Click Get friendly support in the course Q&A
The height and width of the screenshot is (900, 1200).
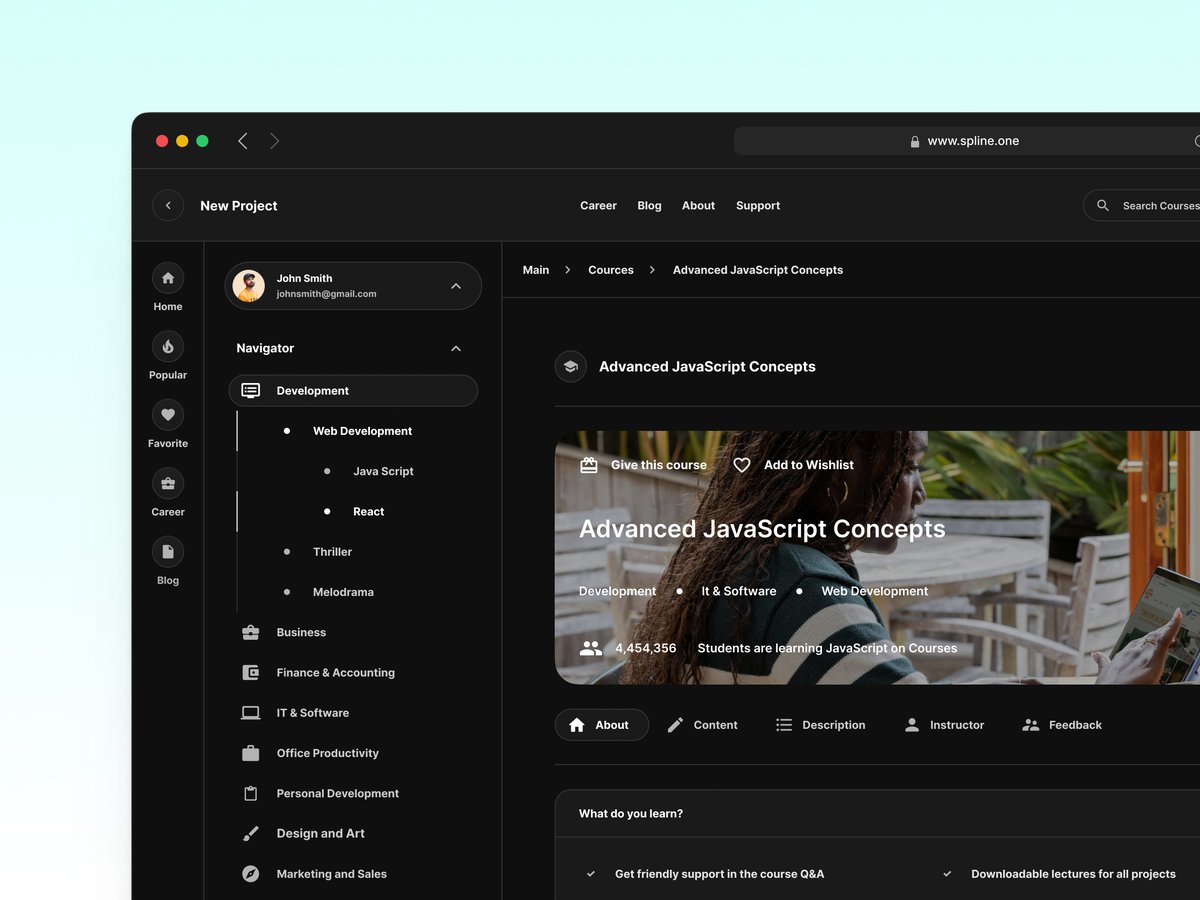720,874
